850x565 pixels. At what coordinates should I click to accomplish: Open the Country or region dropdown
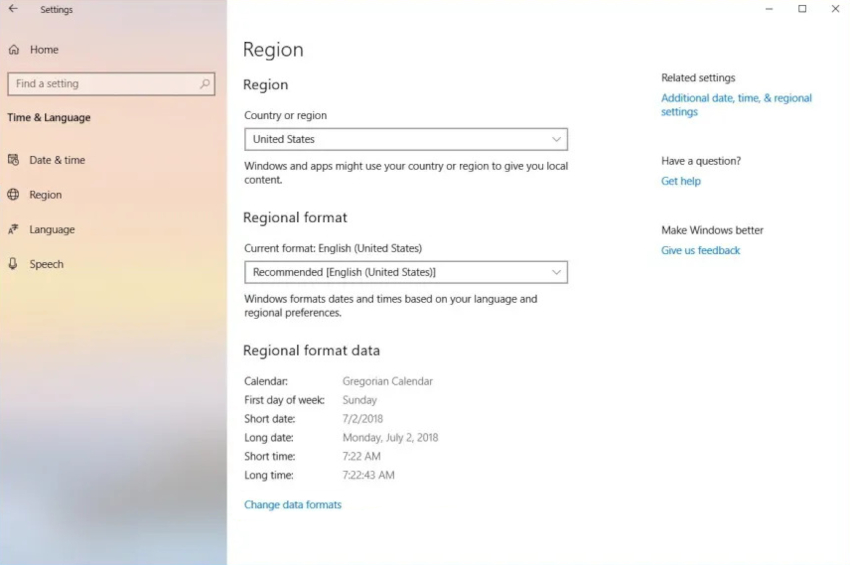(405, 139)
